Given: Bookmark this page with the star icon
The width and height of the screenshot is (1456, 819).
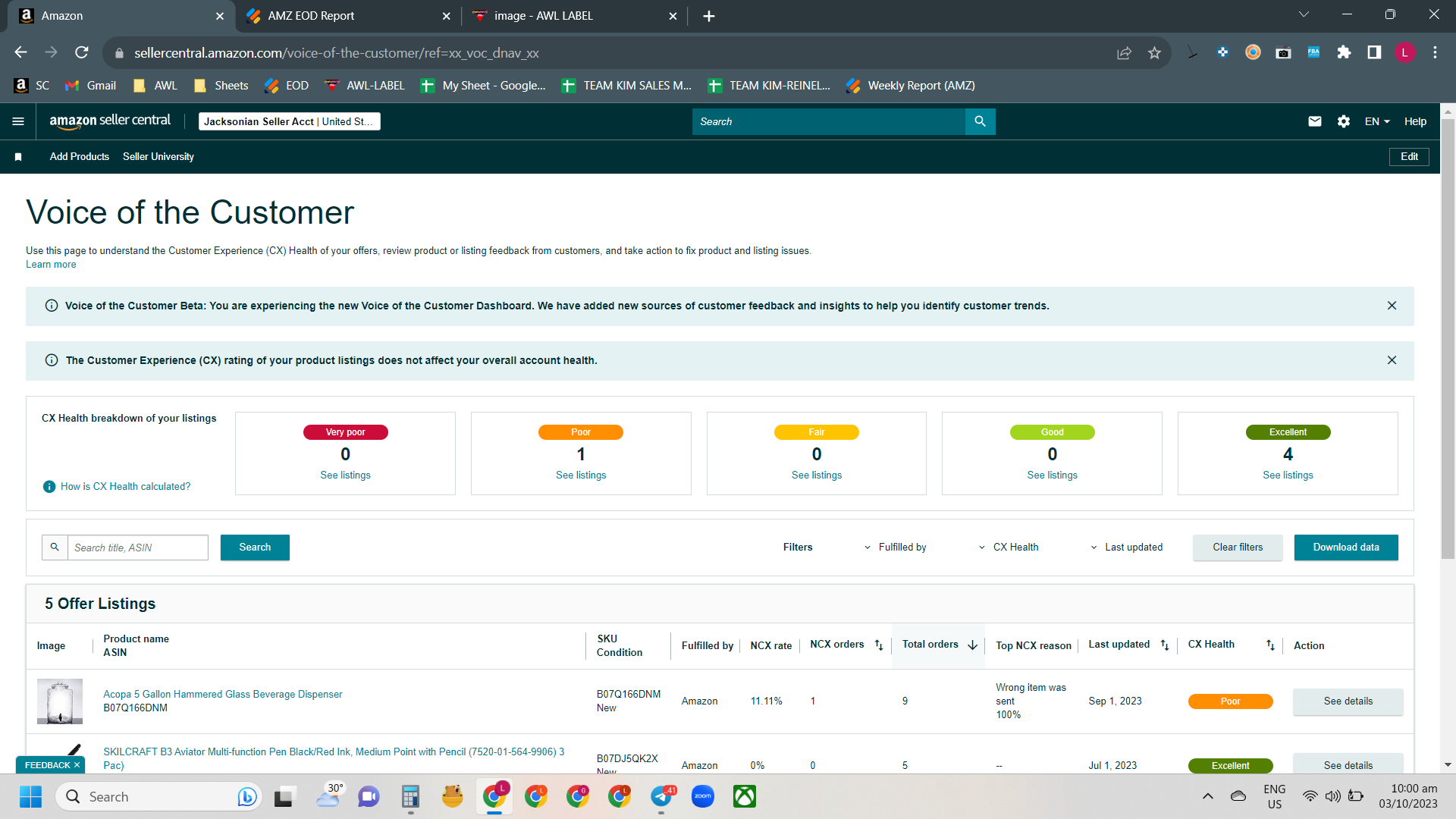Looking at the screenshot, I should pyautogui.click(x=1154, y=52).
